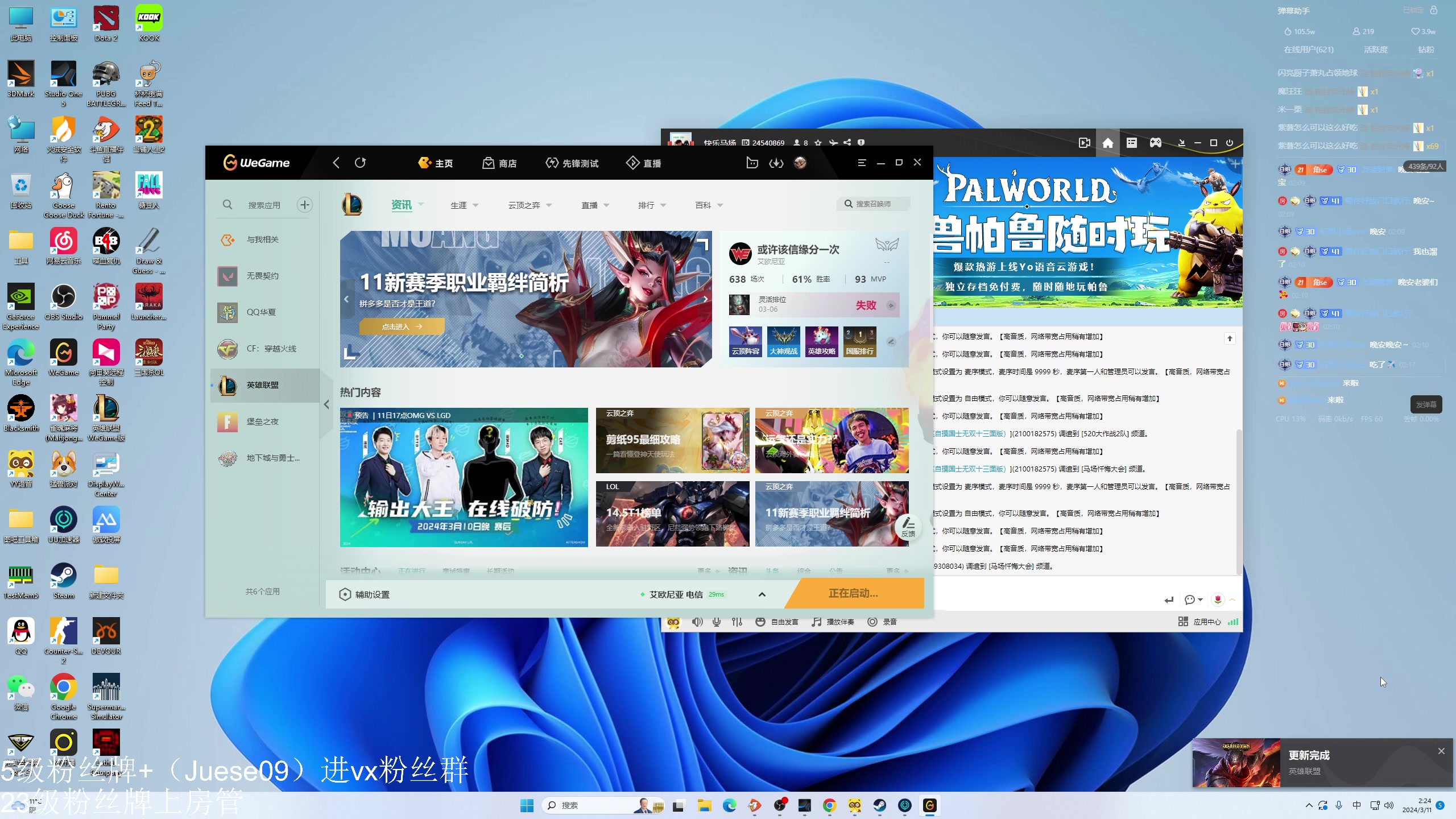Image resolution: width=1456 pixels, height=819 pixels.
Task: Click the YY home icon
Action: click(1108, 143)
